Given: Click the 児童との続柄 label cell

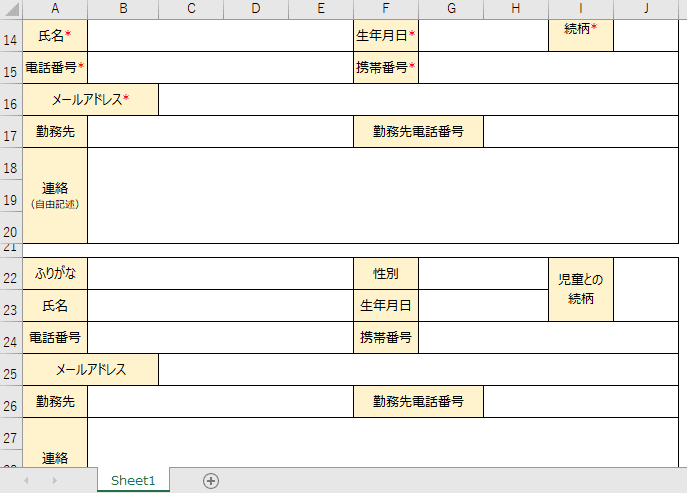Looking at the screenshot, I should coord(581,289).
